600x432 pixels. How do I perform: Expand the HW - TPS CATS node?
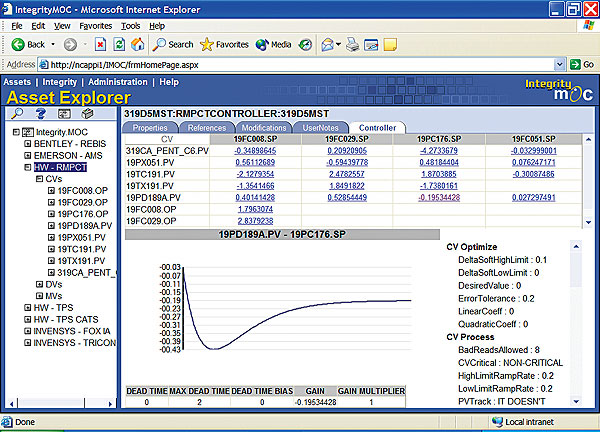pyautogui.click(x=28, y=319)
